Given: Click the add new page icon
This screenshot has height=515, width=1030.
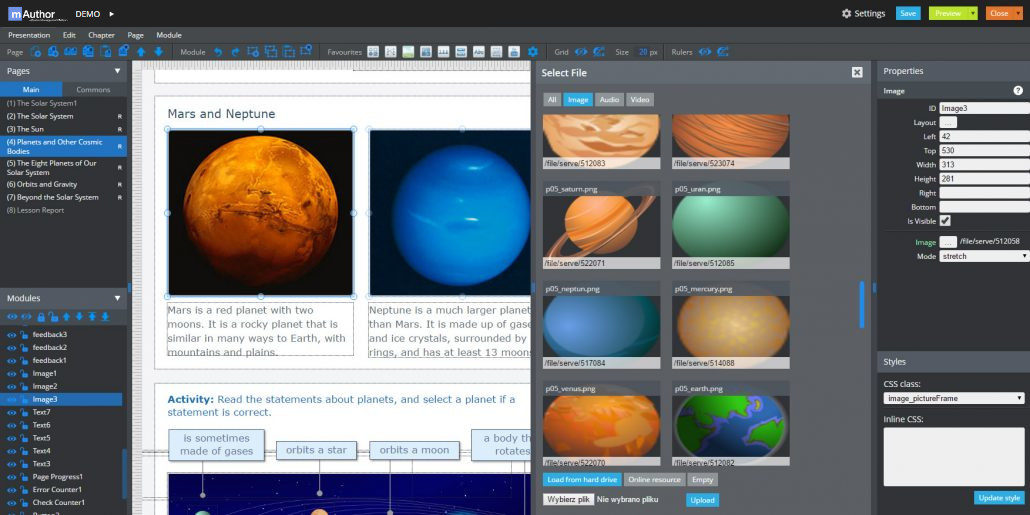Looking at the screenshot, I should [x=36, y=52].
